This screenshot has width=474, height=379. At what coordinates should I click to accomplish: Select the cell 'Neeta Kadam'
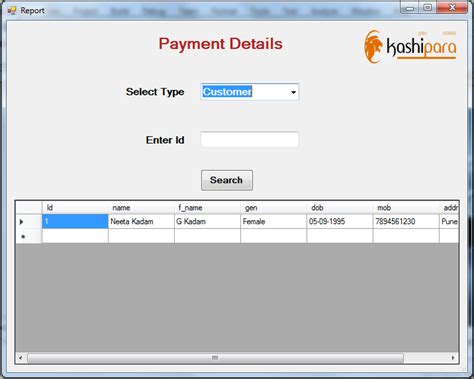[x=141, y=222]
